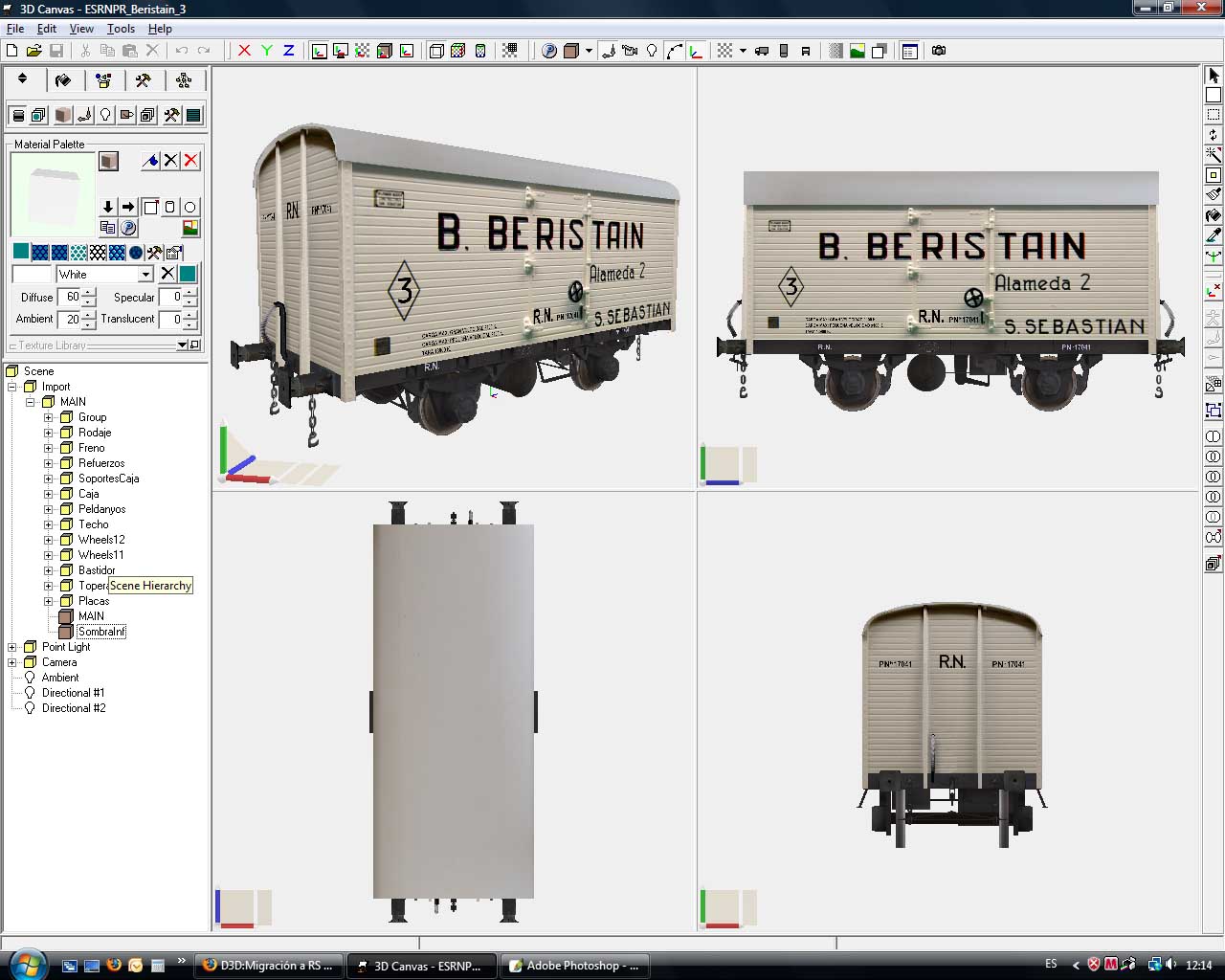Click the blue Z axis toolbar button
Viewport: 1225px width, 980px height.
288,51
